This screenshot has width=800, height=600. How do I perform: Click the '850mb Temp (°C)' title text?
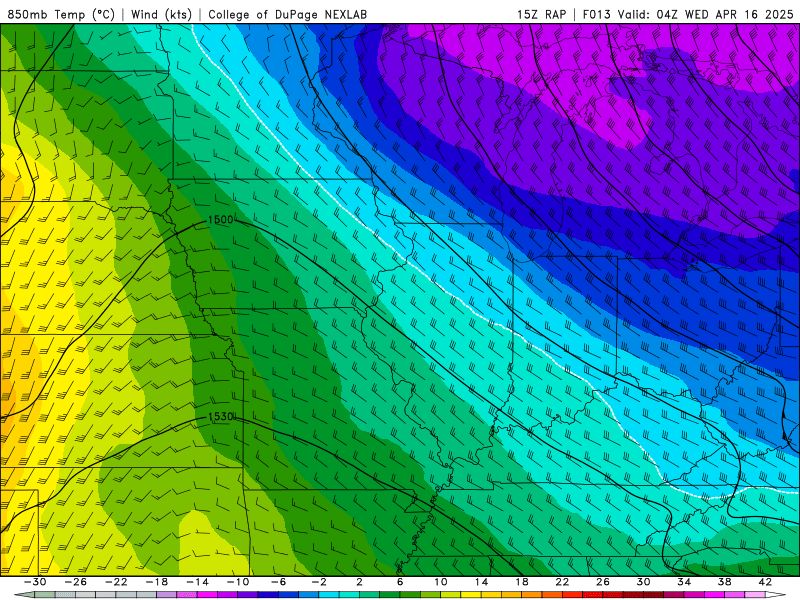click(x=61, y=15)
